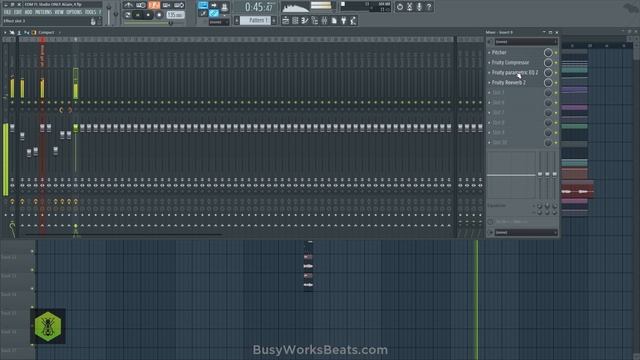Toggle the Fruity Compressor enable LED
640x360 pixels.
[556, 62]
